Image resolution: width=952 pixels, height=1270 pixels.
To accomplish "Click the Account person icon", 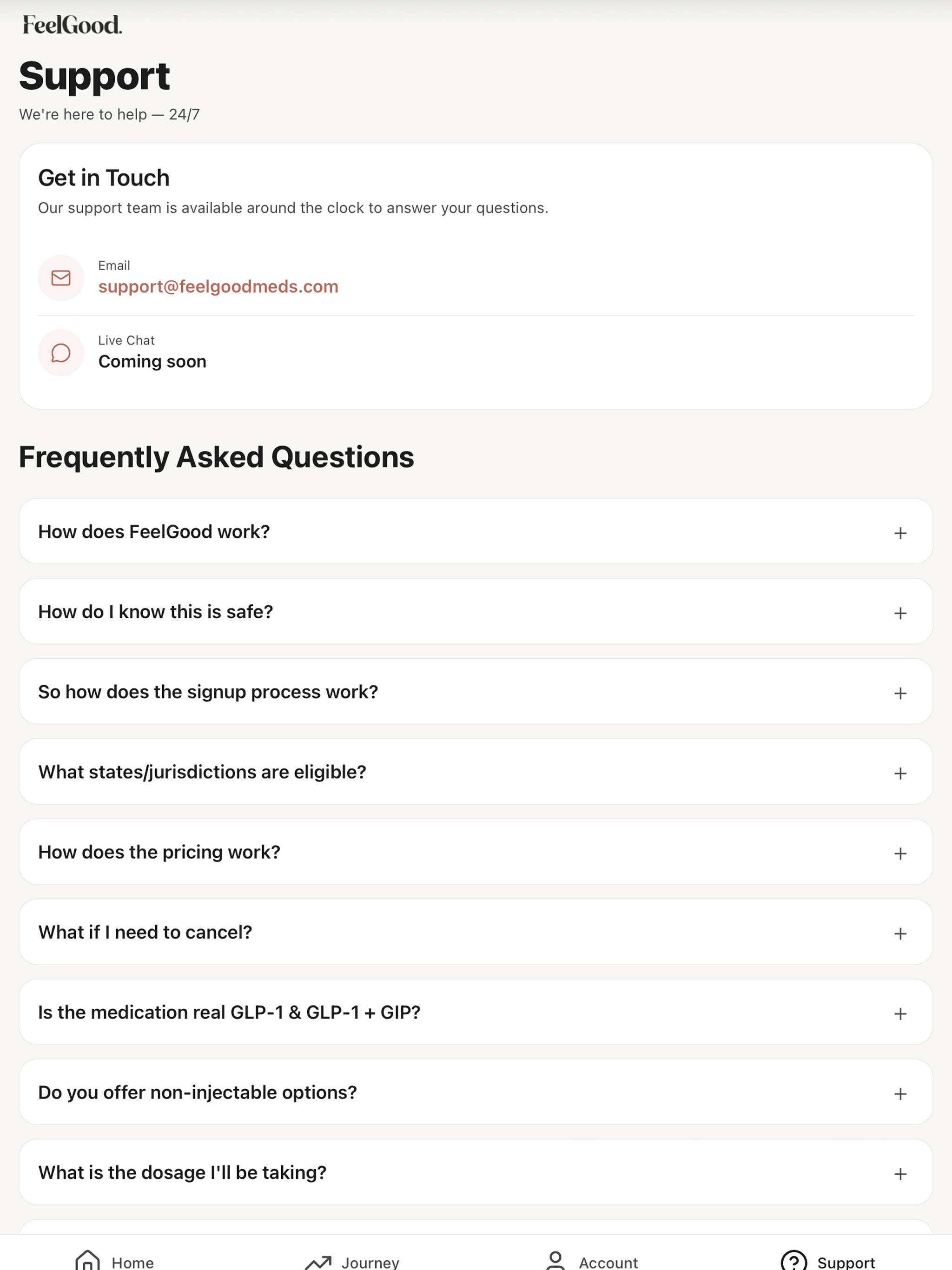I will pyautogui.click(x=555, y=1260).
